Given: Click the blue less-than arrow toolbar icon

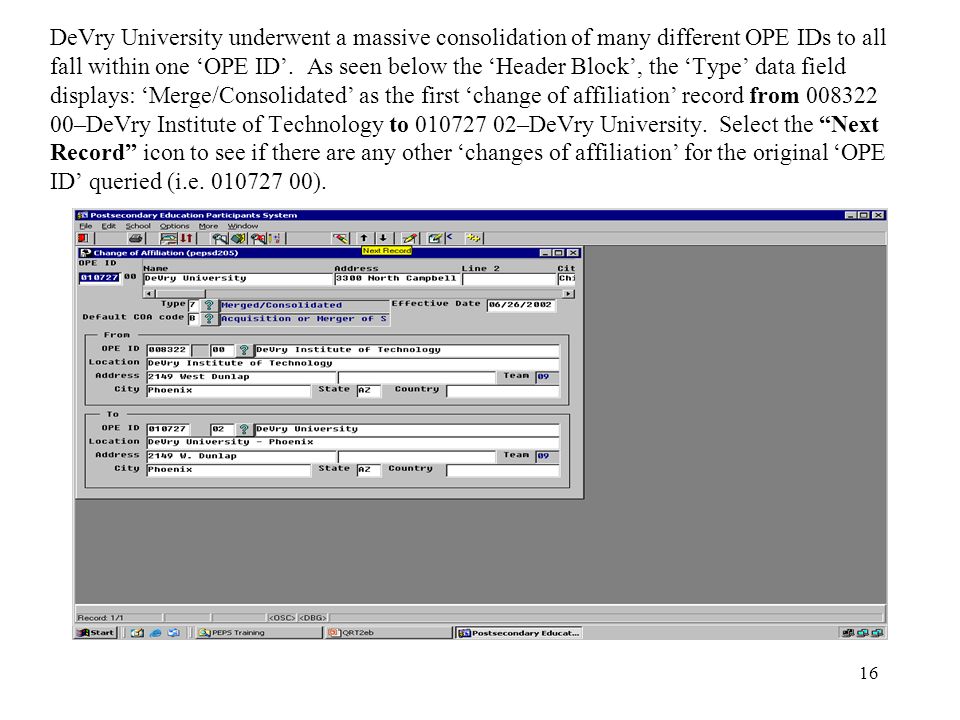Looking at the screenshot, I should click(x=449, y=237).
